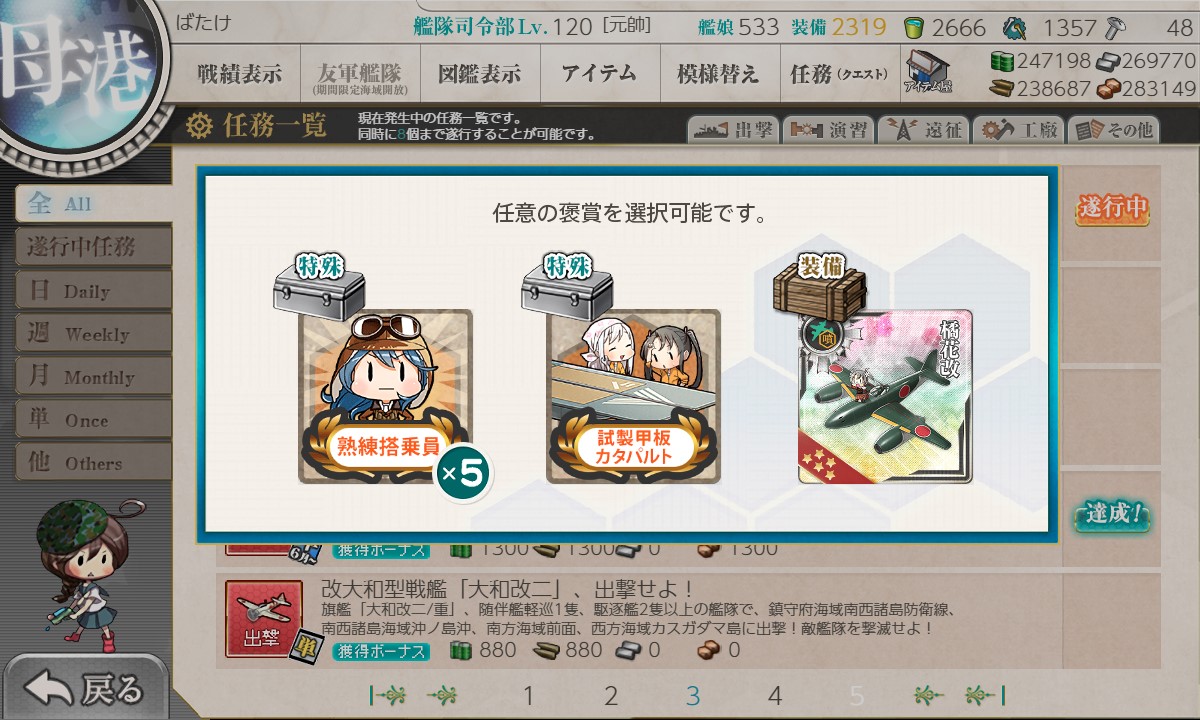Pick the 橘花改 equipment reward card
This screenshot has width=1200, height=720.
click(x=885, y=396)
